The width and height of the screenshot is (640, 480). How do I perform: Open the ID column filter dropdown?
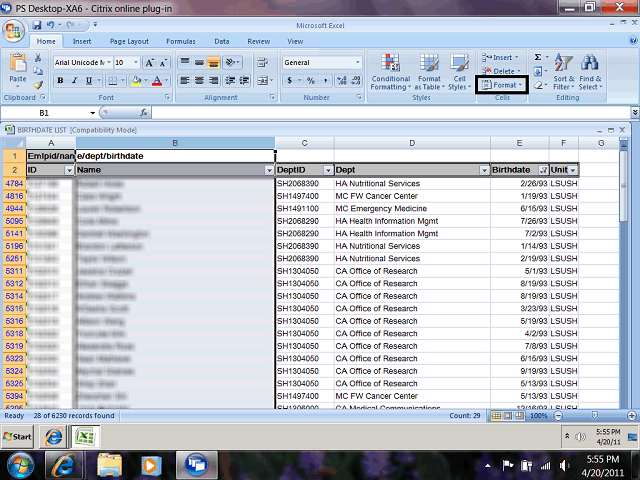69,170
